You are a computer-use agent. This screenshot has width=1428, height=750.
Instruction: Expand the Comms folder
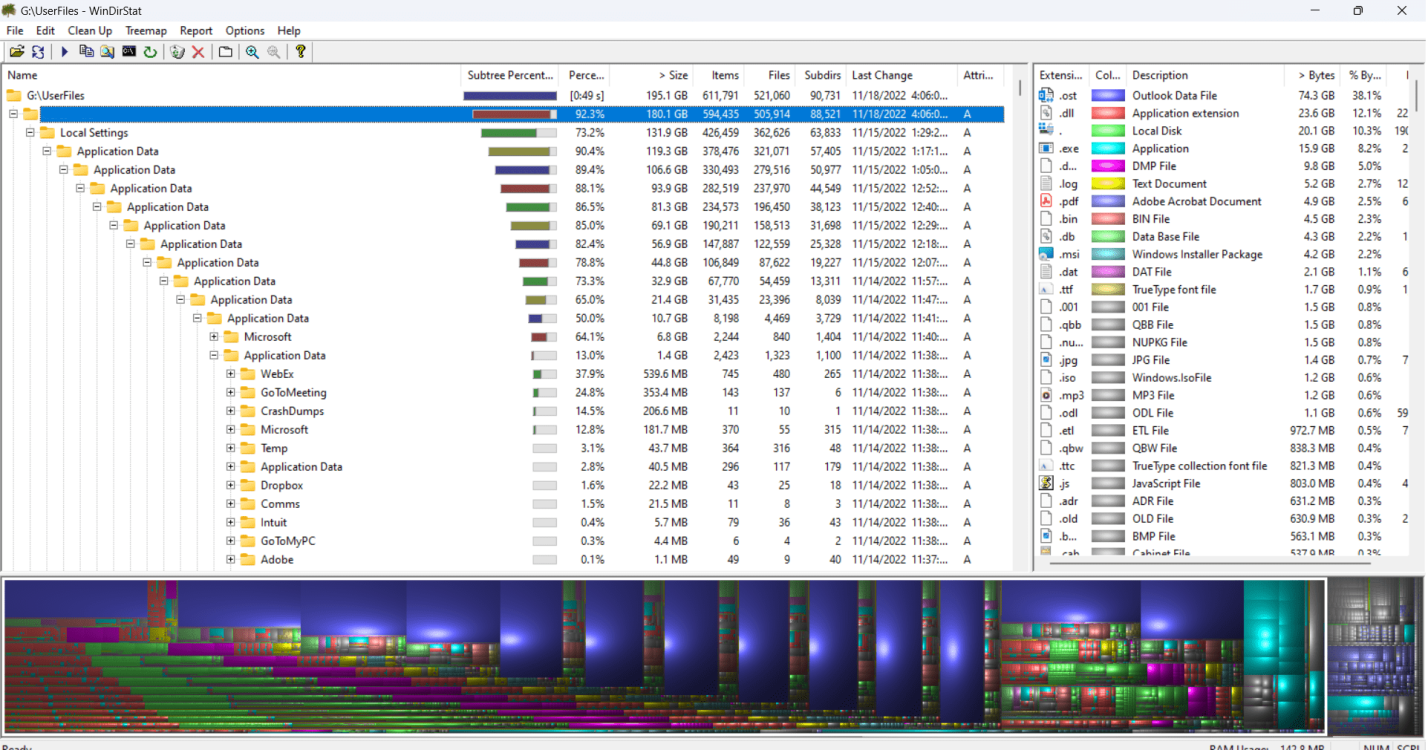point(230,504)
